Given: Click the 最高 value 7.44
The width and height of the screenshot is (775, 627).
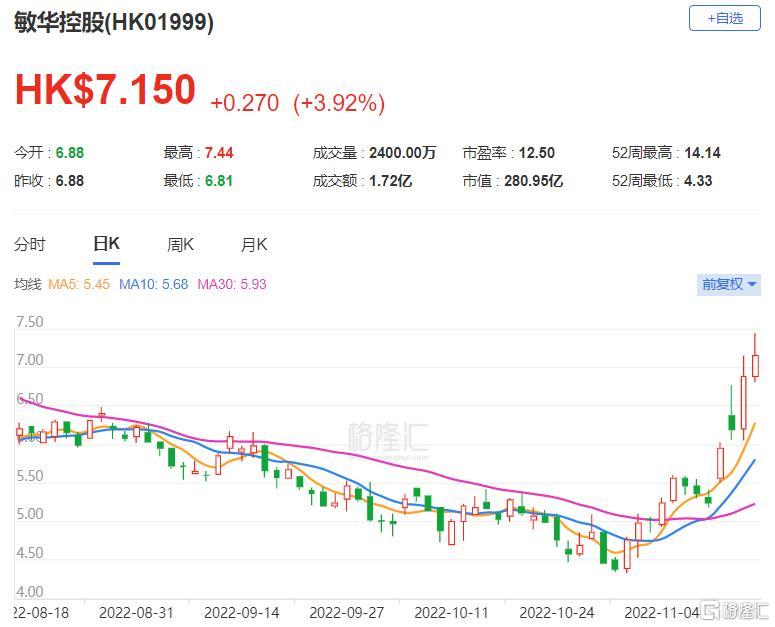Looking at the screenshot, I should click(219, 153).
